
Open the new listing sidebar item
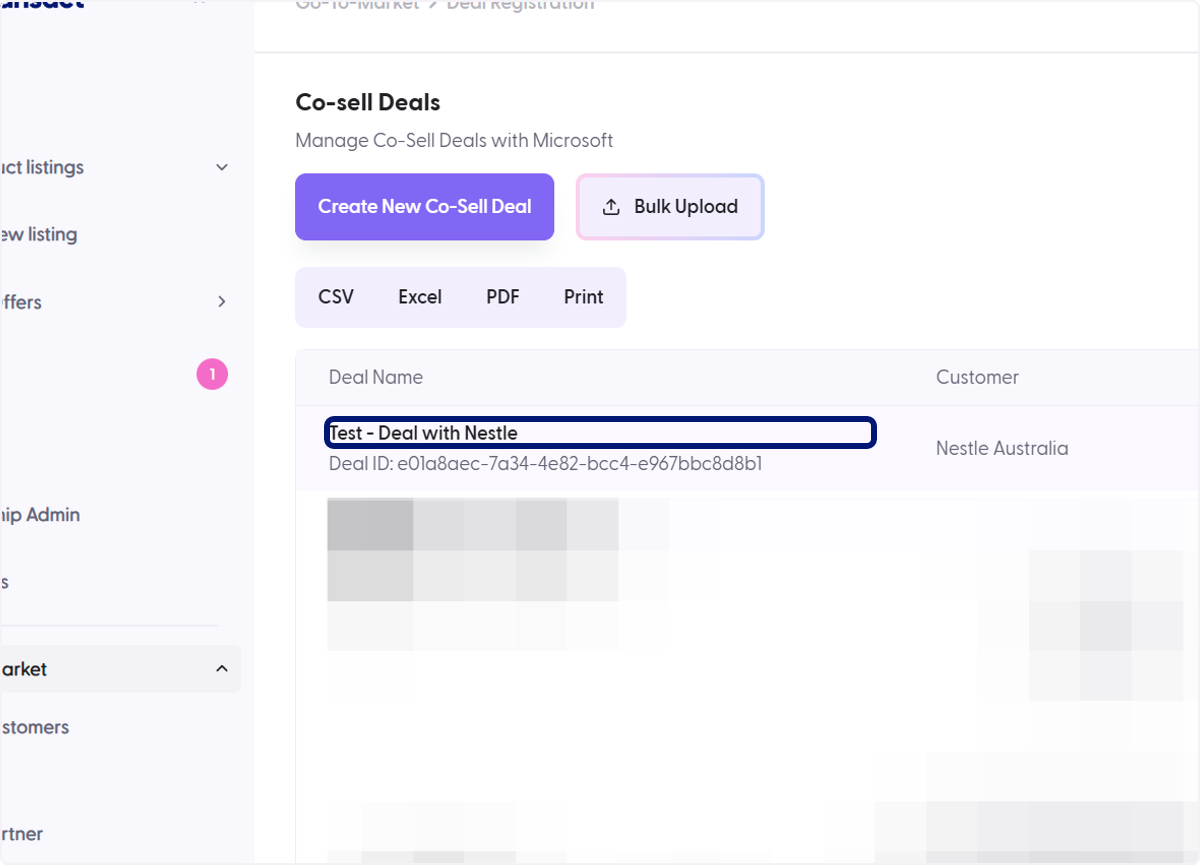point(39,235)
